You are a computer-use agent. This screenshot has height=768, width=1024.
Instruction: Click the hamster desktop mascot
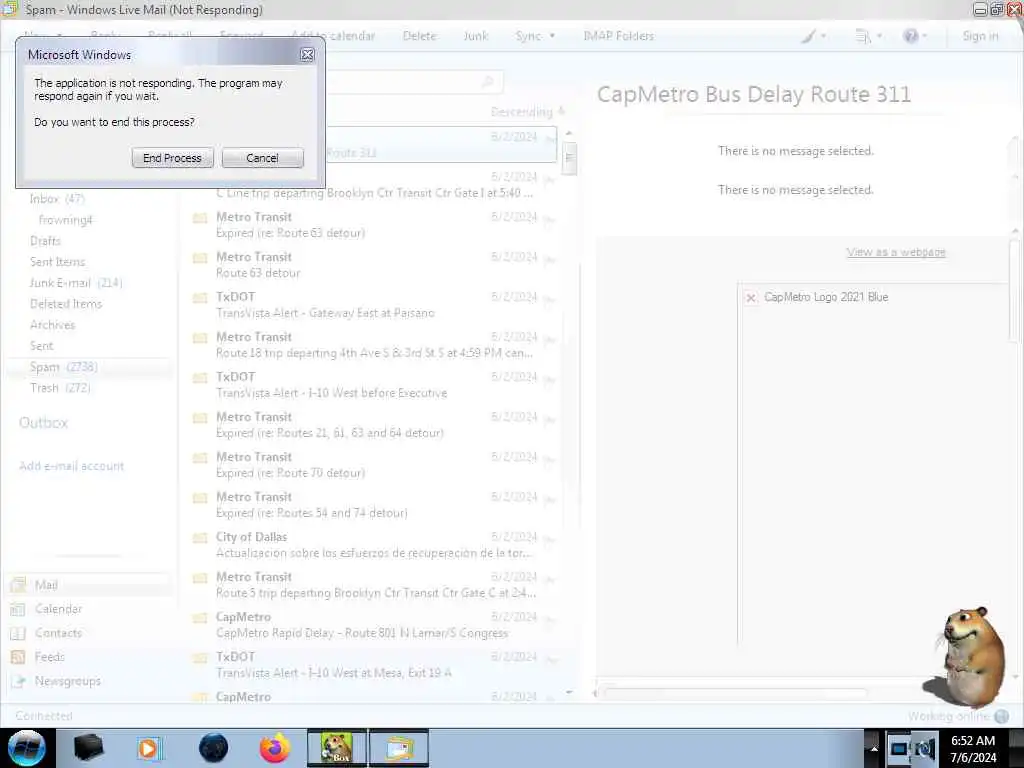point(967,656)
